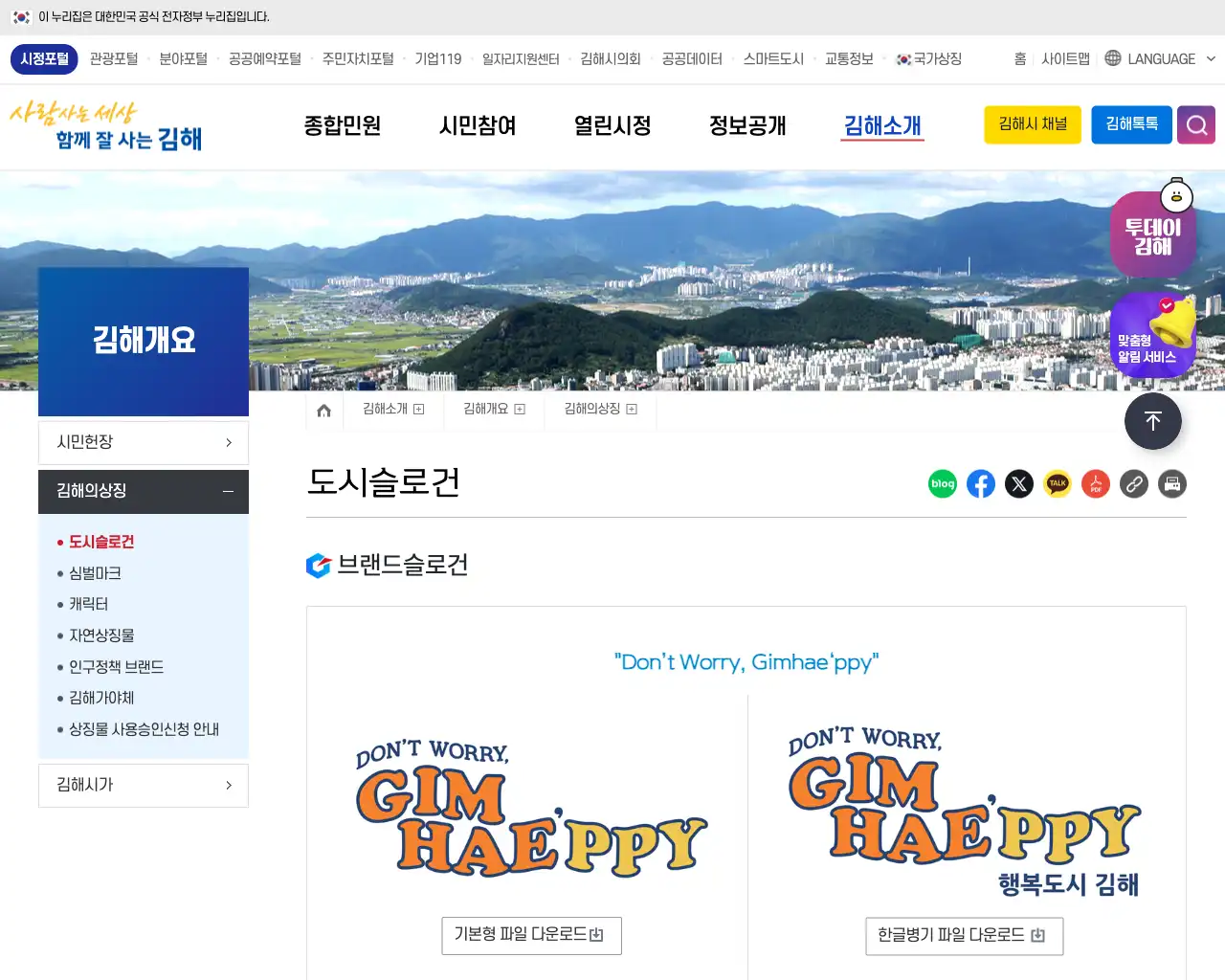Go to home via breadcrumb house icon

[x=323, y=411]
